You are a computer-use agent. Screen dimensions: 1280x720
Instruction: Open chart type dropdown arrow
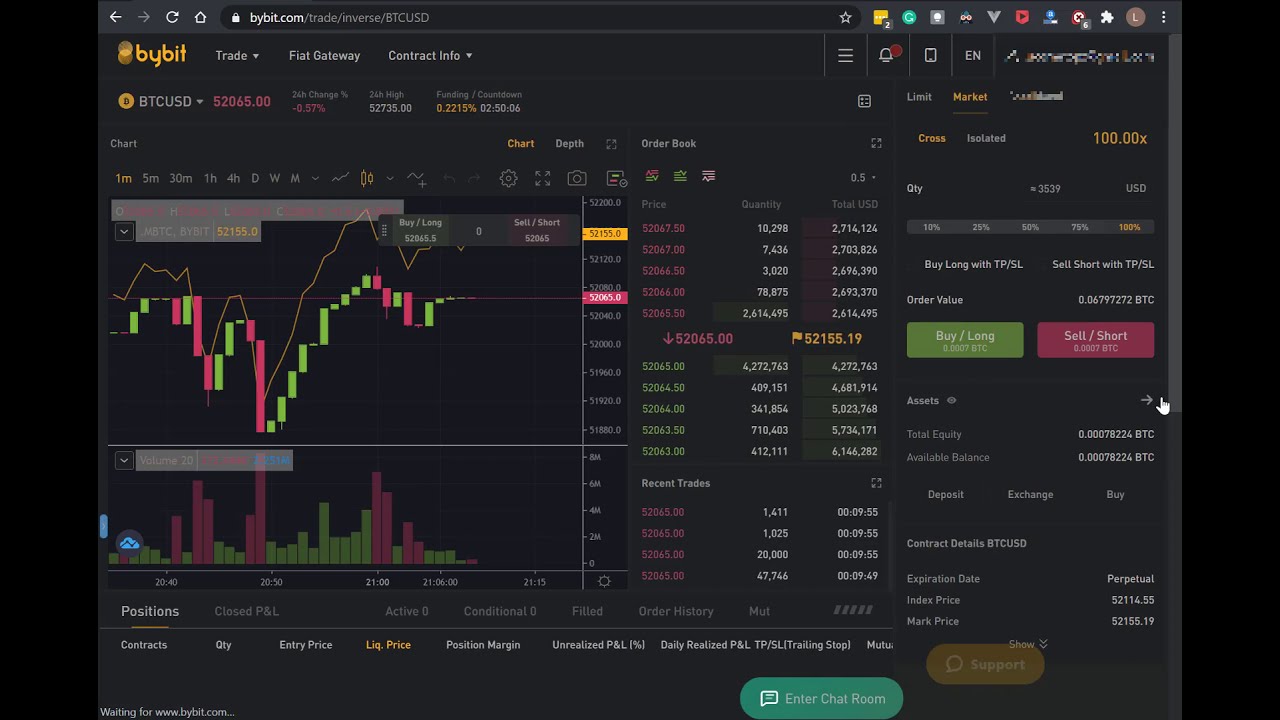(389, 178)
